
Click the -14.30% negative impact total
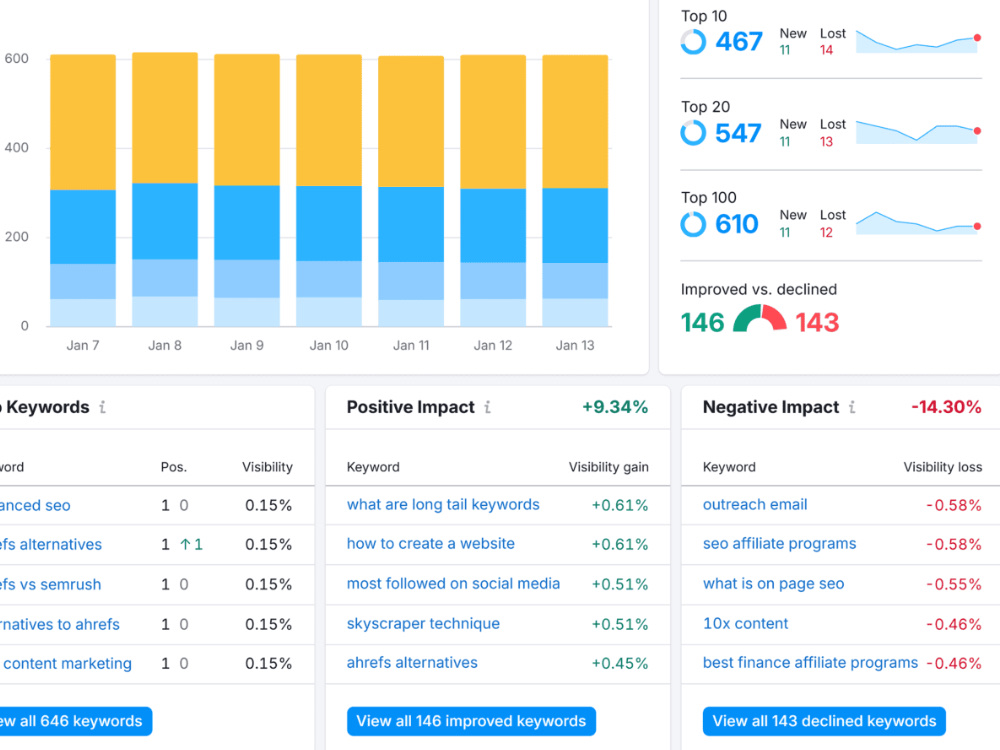pyautogui.click(x=946, y=407)
